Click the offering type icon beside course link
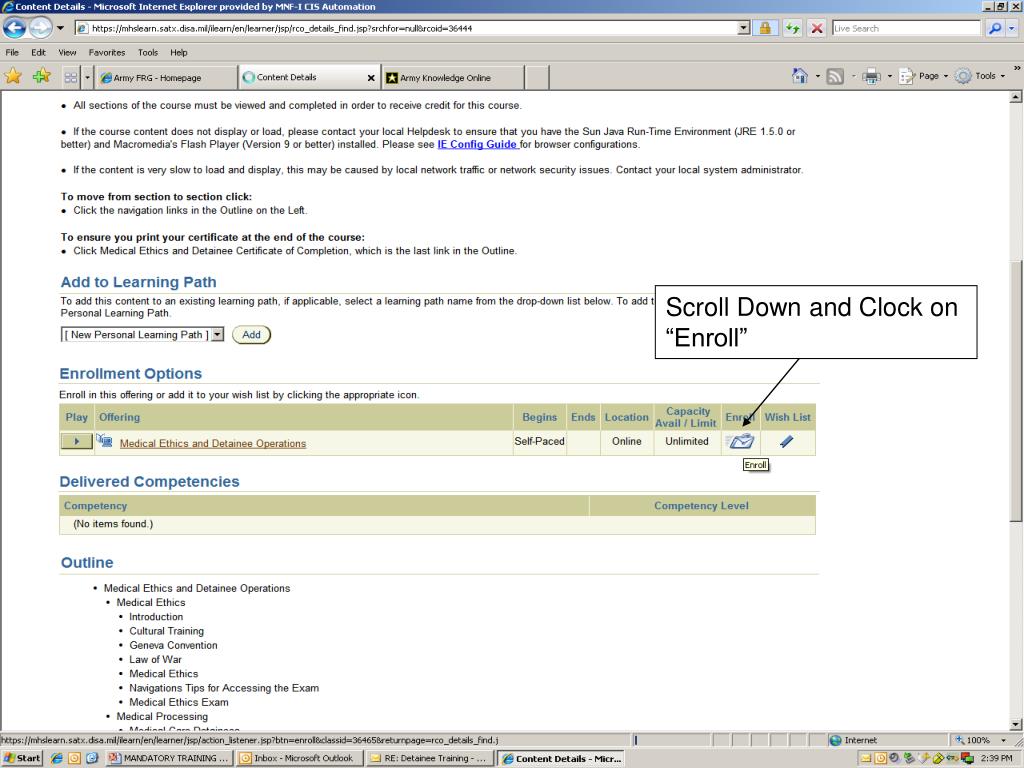This screenshot has width=1024, height=768. (104, 441)
